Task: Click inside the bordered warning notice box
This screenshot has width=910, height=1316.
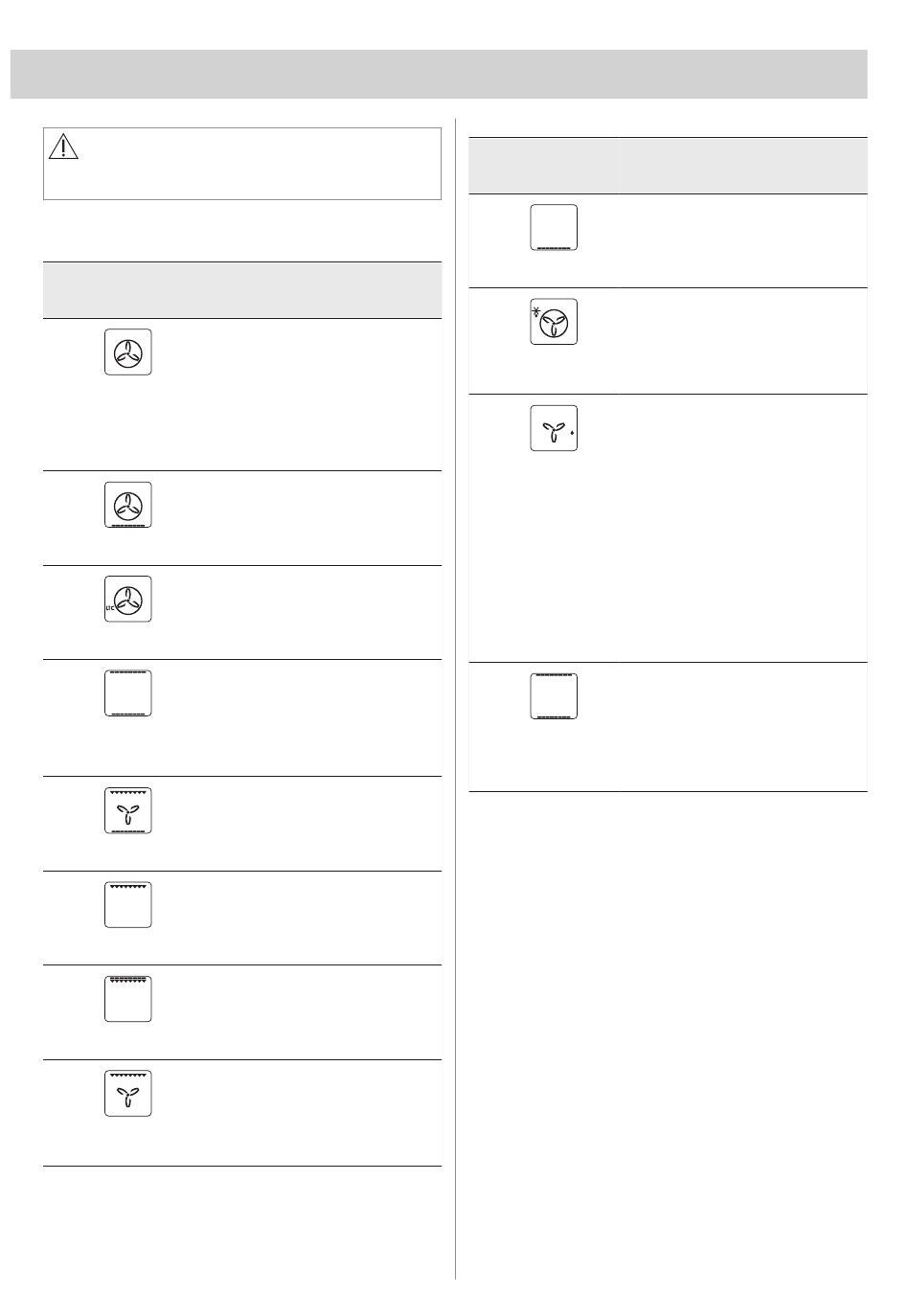Action: pyautogui.click(x=242, y=164)
